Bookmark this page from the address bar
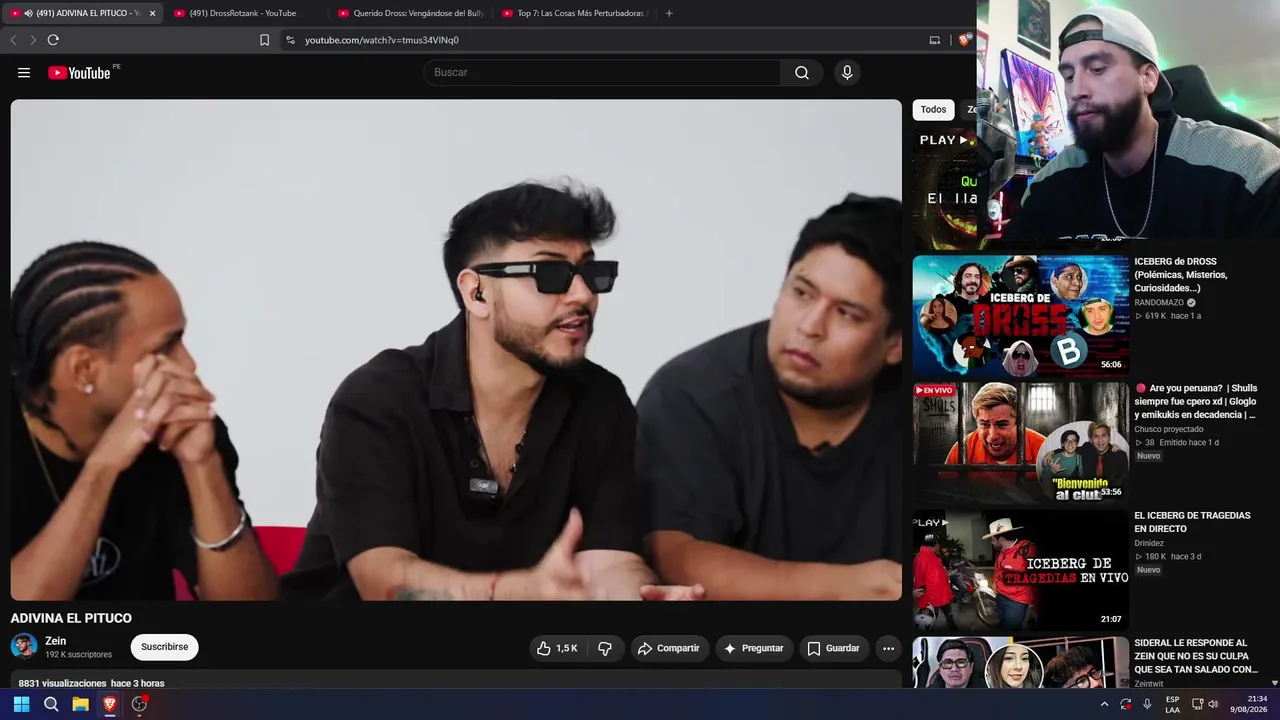 [264, 40]
